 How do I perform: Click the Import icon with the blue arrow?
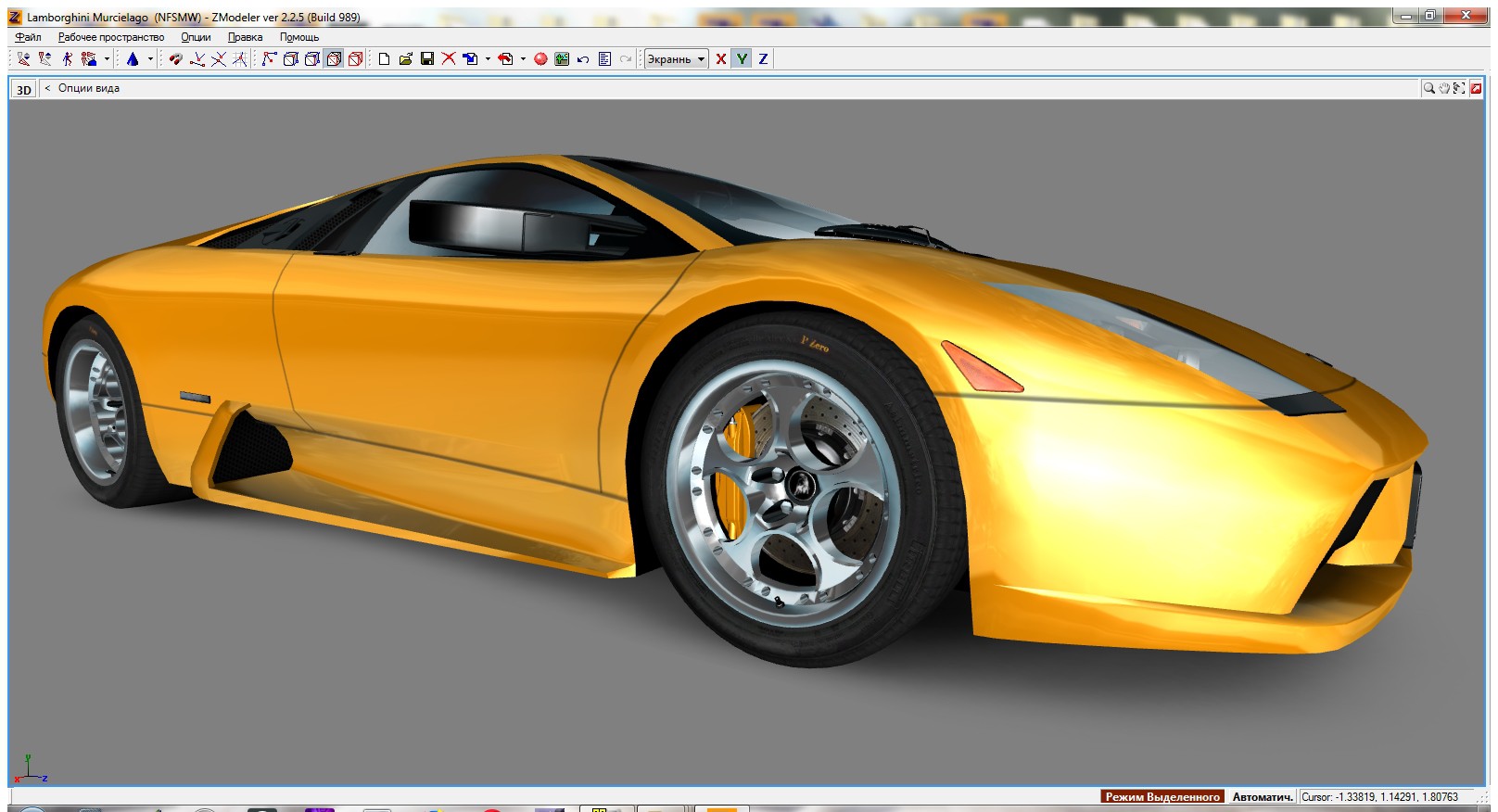(471, 58)
